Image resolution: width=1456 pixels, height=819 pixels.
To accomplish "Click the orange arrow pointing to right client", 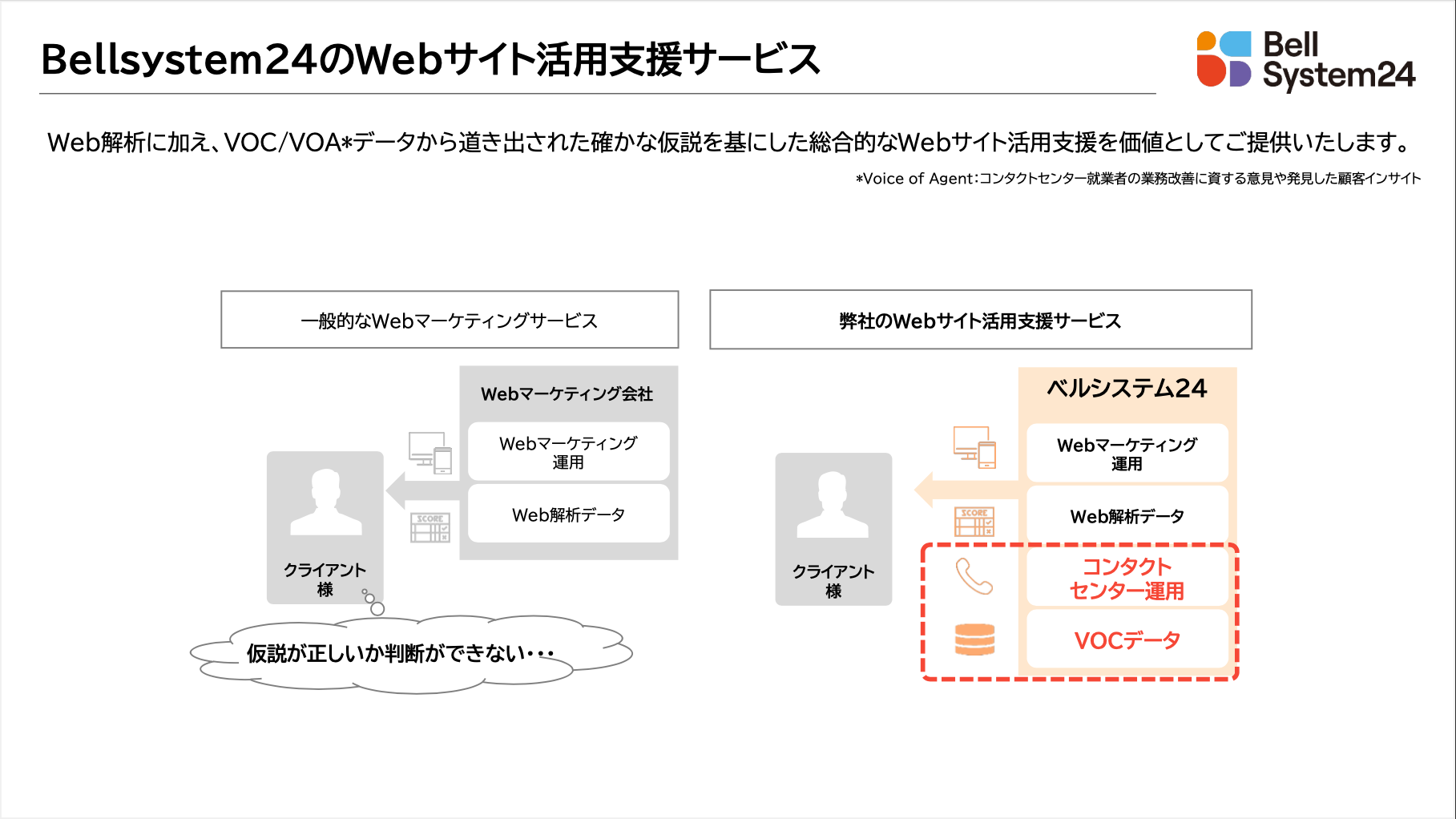I will click(x=966, y=490).
